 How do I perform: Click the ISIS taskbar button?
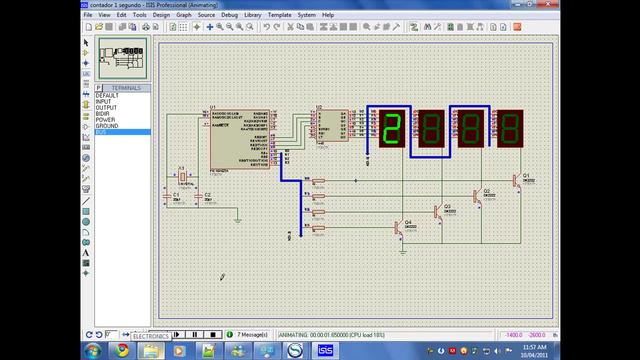tap(325, 351)
